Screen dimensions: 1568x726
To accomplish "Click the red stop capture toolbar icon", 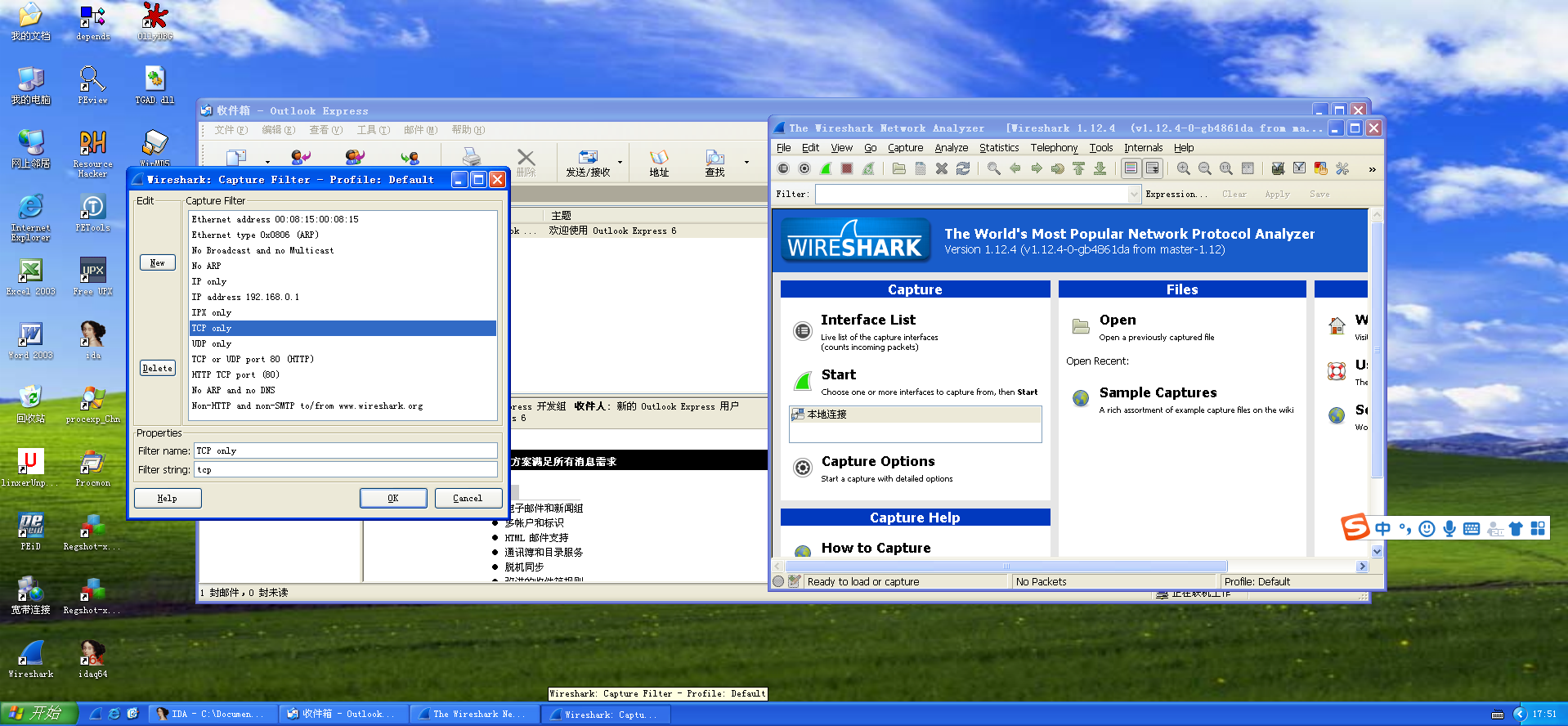I will click(x=847, y=168).
